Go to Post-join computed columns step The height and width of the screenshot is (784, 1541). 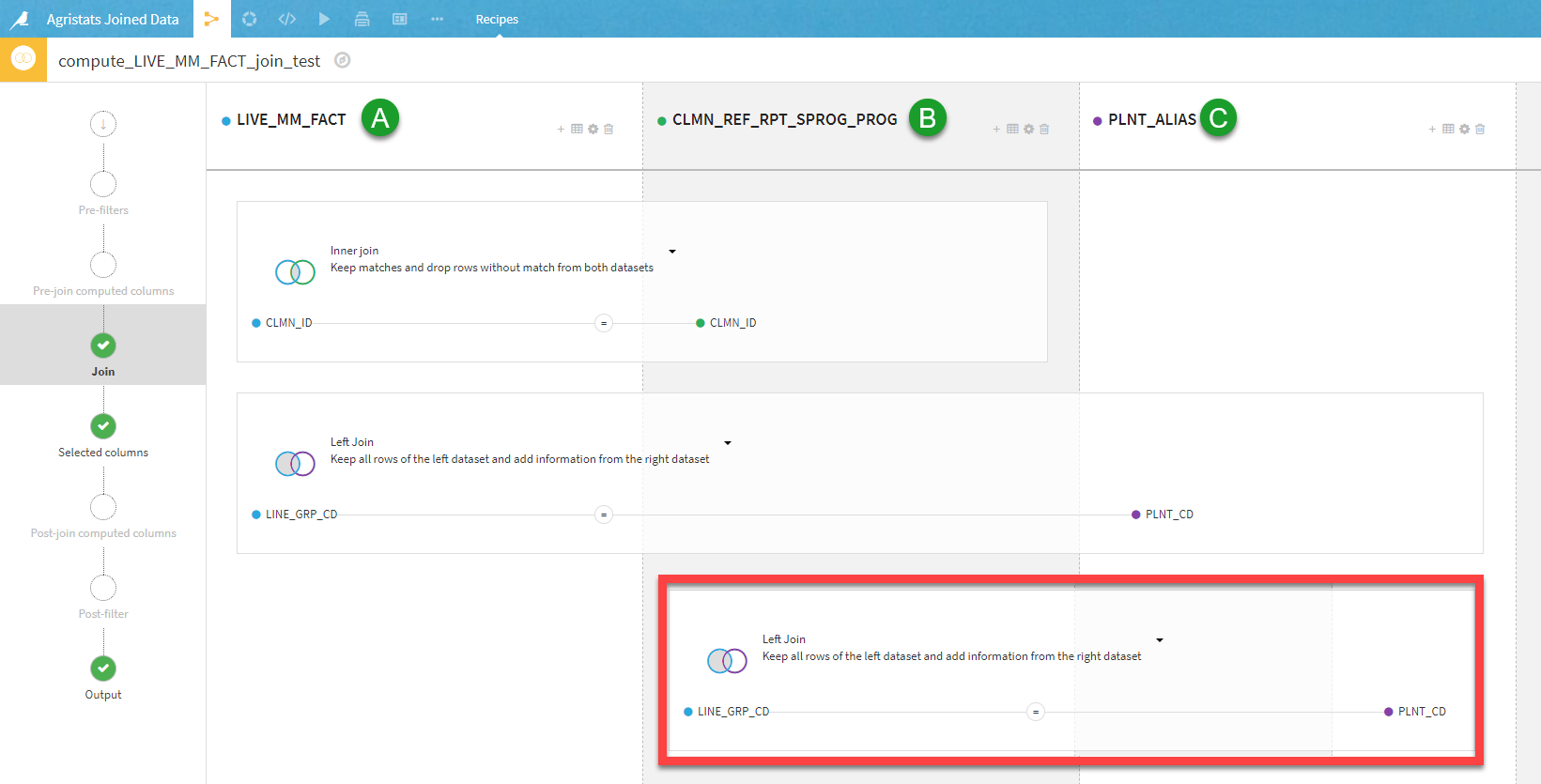click(103, 515)
